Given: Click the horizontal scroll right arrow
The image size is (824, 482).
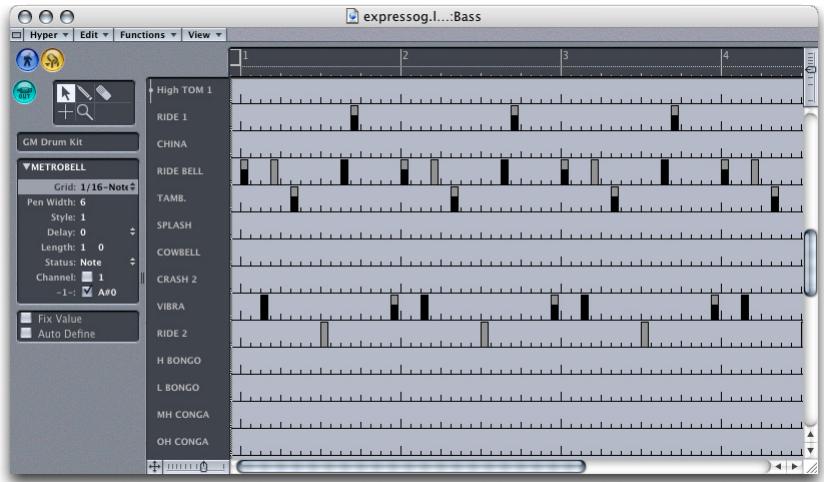Looking at the screenshot, I should pos(795,466).
